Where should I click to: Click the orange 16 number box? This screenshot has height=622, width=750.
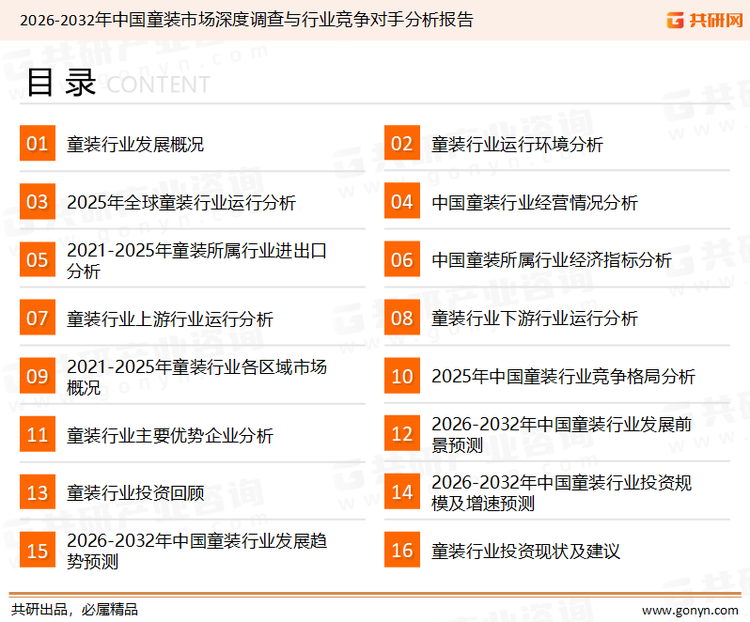pyautogui.click(x=402, y=550)
